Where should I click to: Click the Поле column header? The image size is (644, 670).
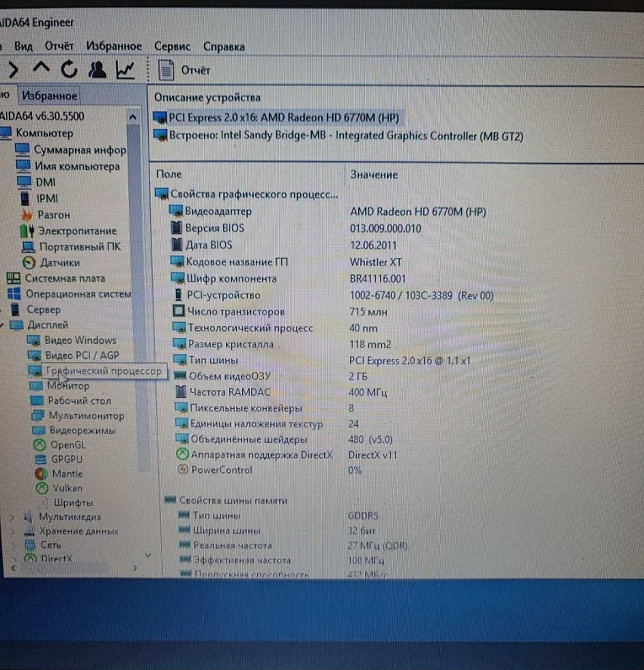pos(169,174)
